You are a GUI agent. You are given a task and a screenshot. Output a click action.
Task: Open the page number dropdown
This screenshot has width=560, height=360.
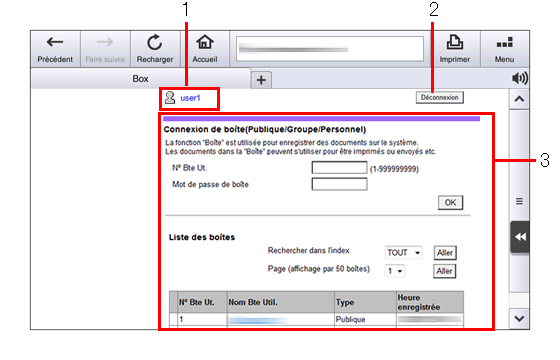point(394,271)
